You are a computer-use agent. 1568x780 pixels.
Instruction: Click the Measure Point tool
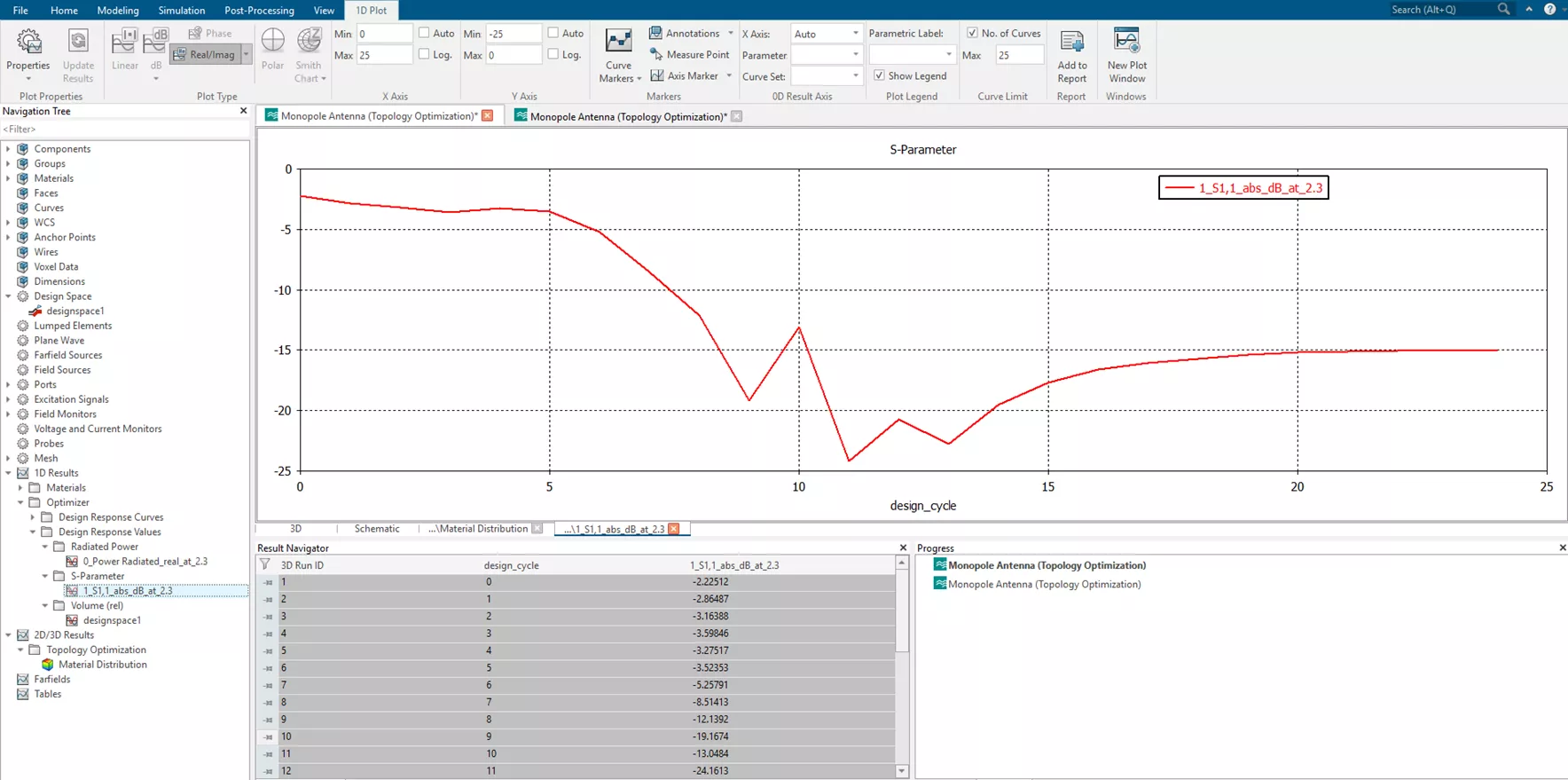click(x=690, y=55)
